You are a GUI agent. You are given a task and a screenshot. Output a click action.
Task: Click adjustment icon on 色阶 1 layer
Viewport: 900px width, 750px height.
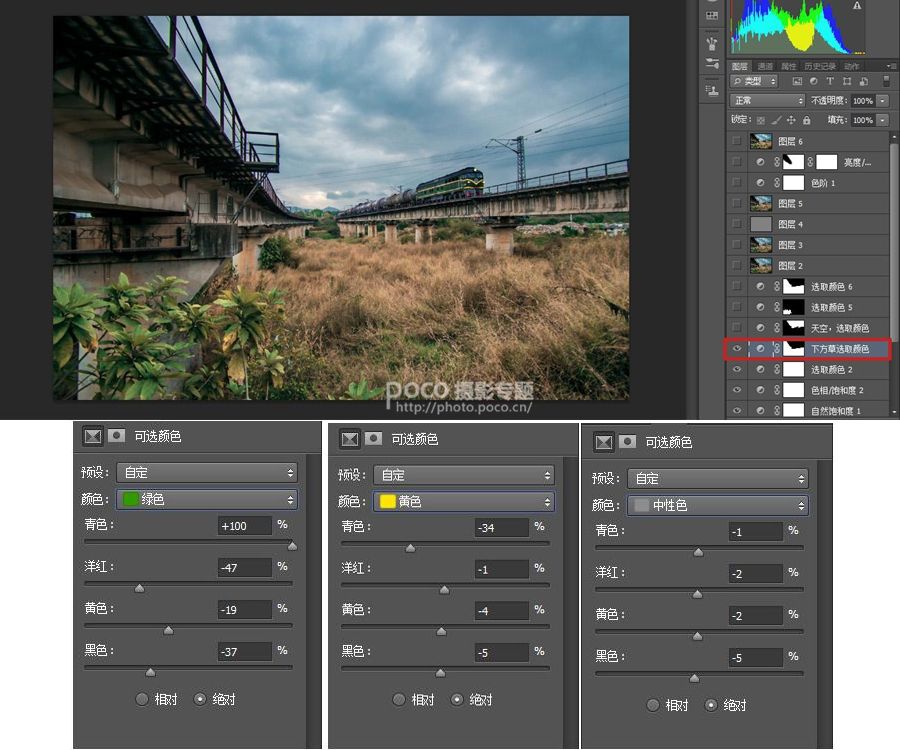[x=761, y=183]
